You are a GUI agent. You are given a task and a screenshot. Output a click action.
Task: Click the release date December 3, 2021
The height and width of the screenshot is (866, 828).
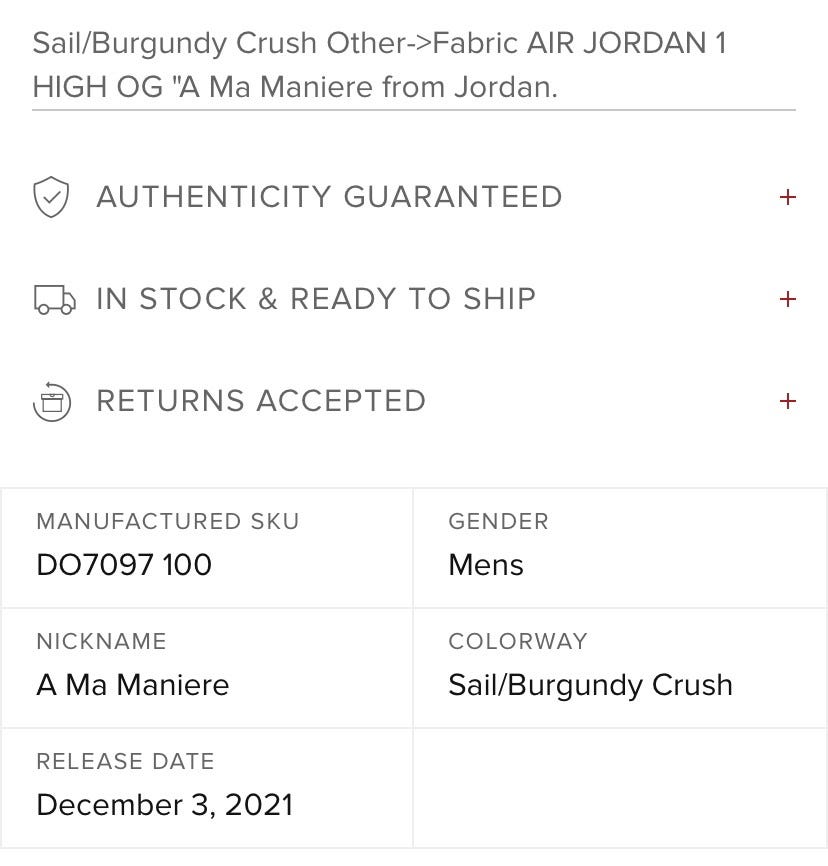165,805
